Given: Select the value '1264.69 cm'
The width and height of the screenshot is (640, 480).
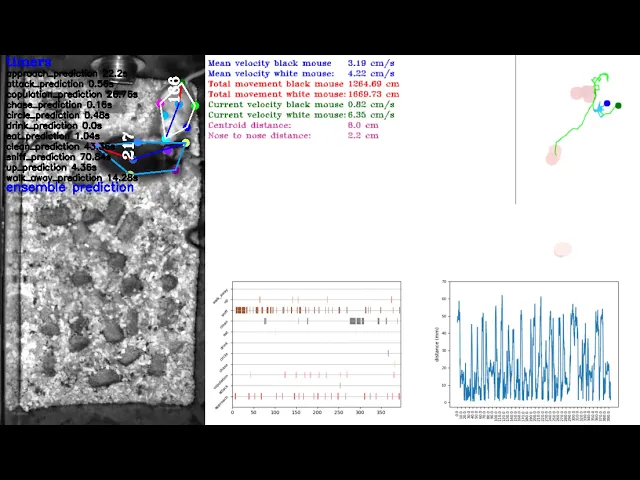Looking at the screenshot, I should [373, 84].
